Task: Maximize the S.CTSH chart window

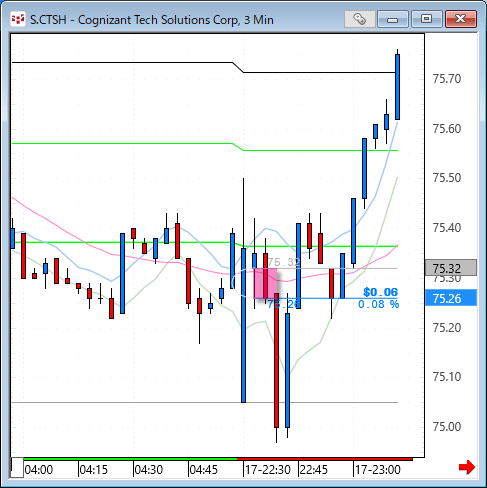Action: click(426, 19)
